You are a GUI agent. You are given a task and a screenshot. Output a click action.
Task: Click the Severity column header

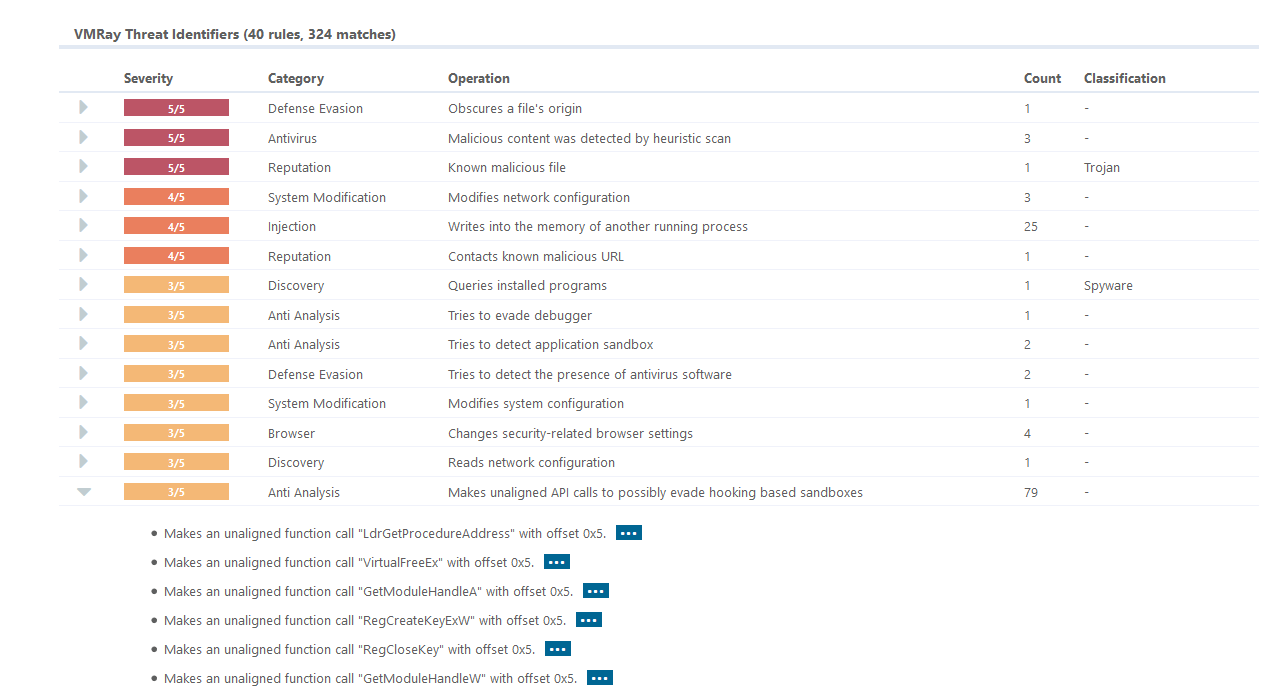(x=148, y=78)
